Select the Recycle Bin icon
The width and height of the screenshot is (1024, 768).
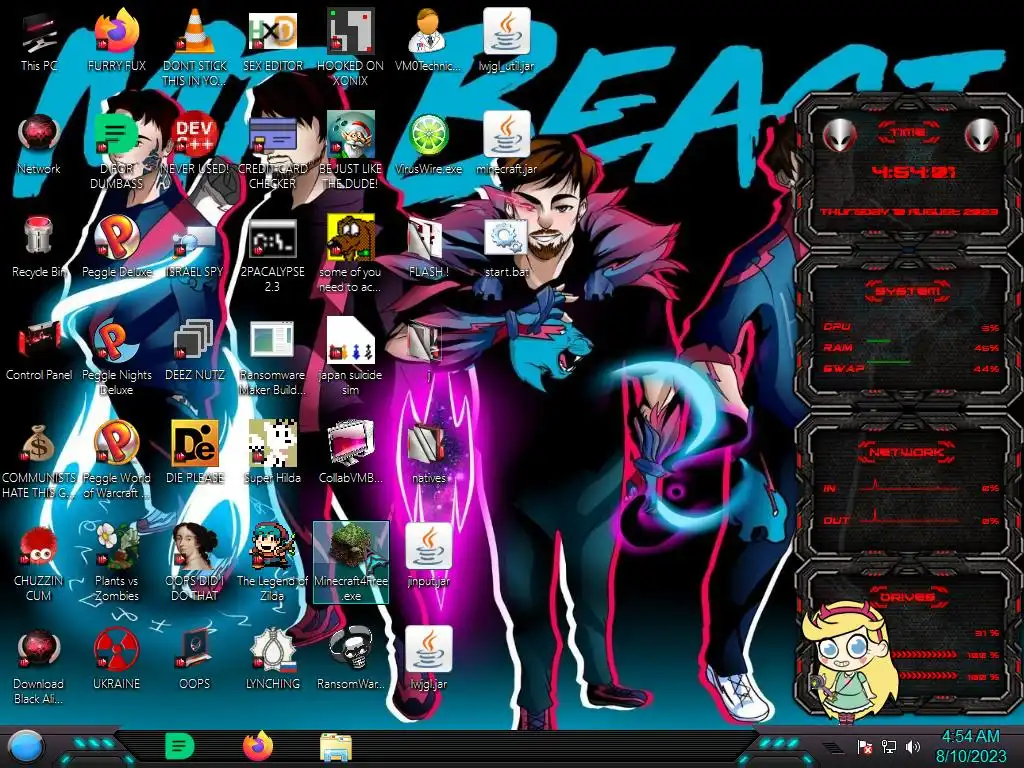point(39,248)
